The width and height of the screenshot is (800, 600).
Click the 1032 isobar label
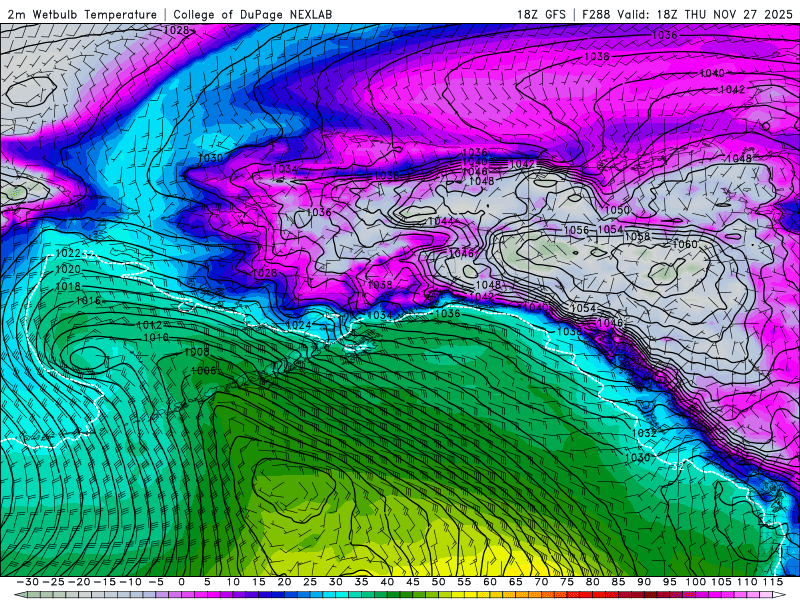(644, 433)
